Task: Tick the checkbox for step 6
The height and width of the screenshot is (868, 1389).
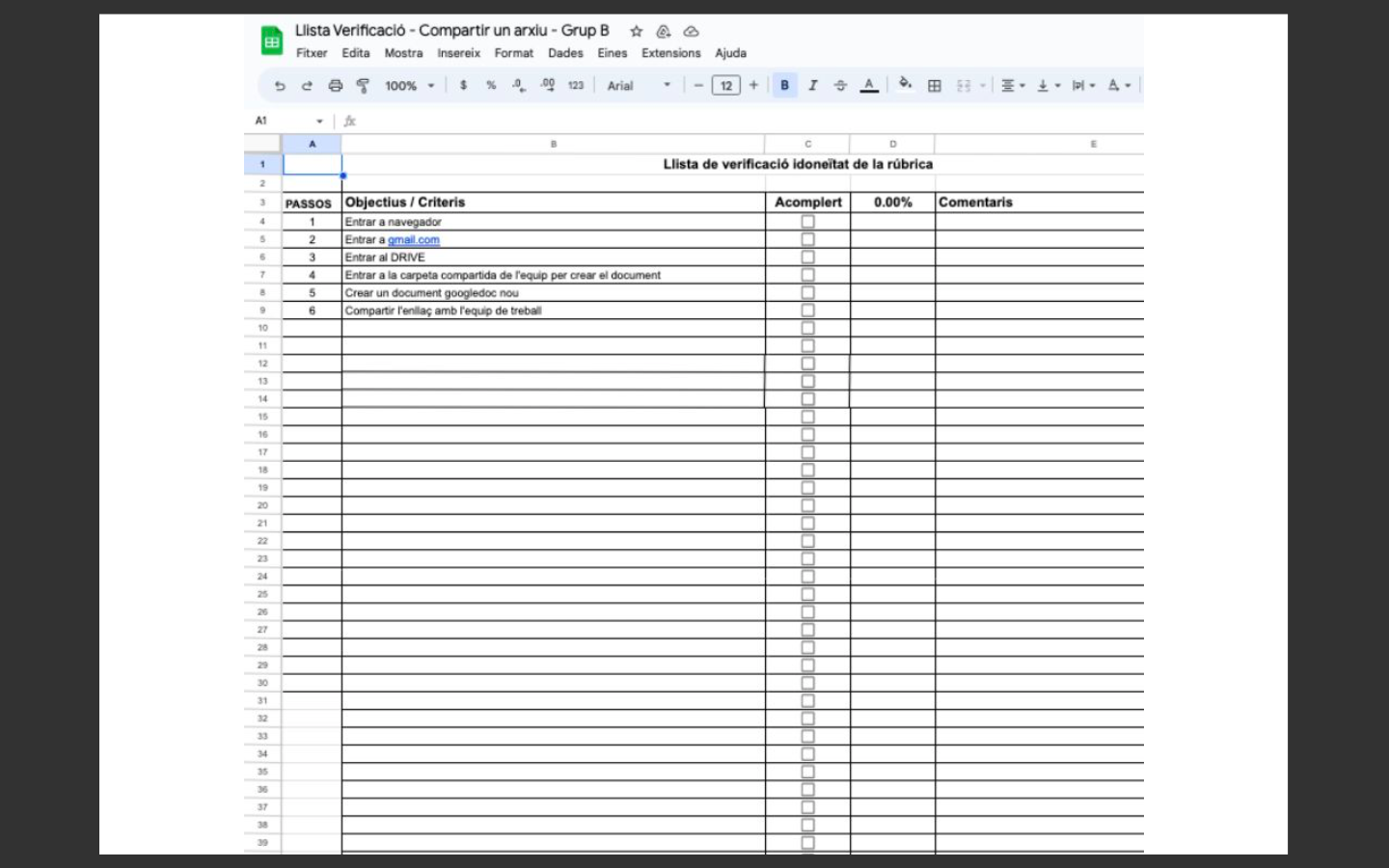Action: click(807, 310)
